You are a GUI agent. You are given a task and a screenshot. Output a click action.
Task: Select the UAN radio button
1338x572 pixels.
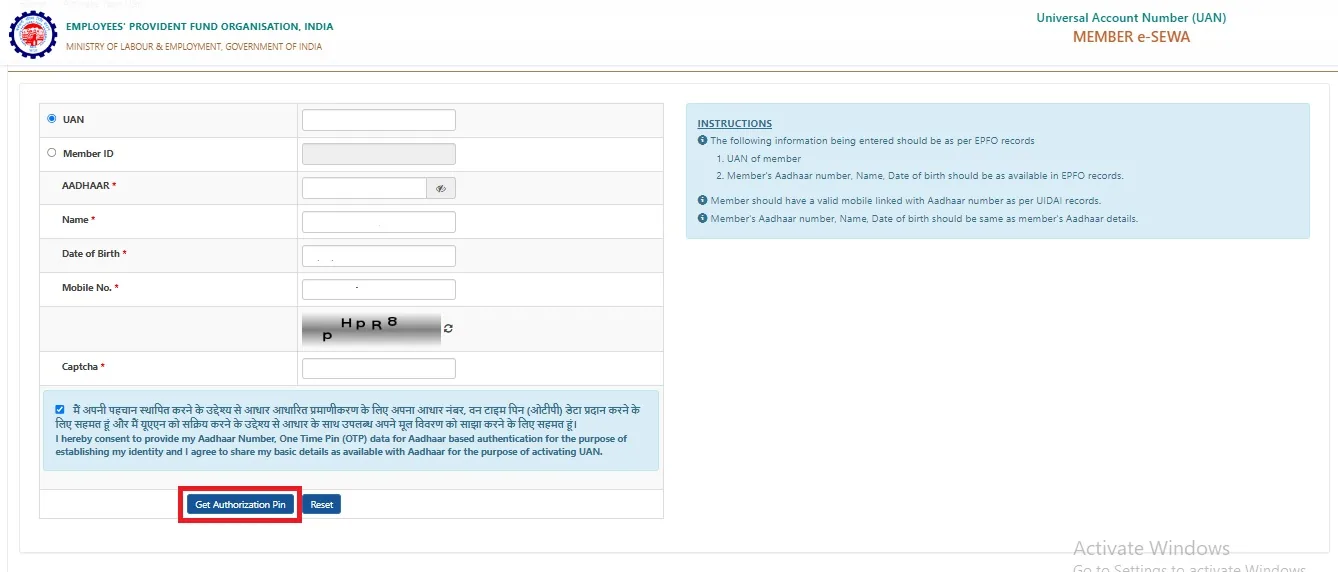click(52, 119)
